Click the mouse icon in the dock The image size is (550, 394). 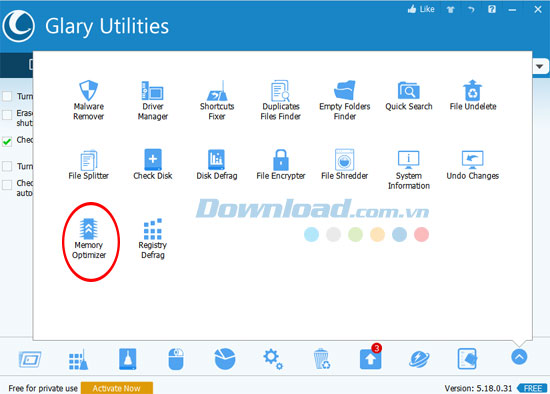point(176,359)
